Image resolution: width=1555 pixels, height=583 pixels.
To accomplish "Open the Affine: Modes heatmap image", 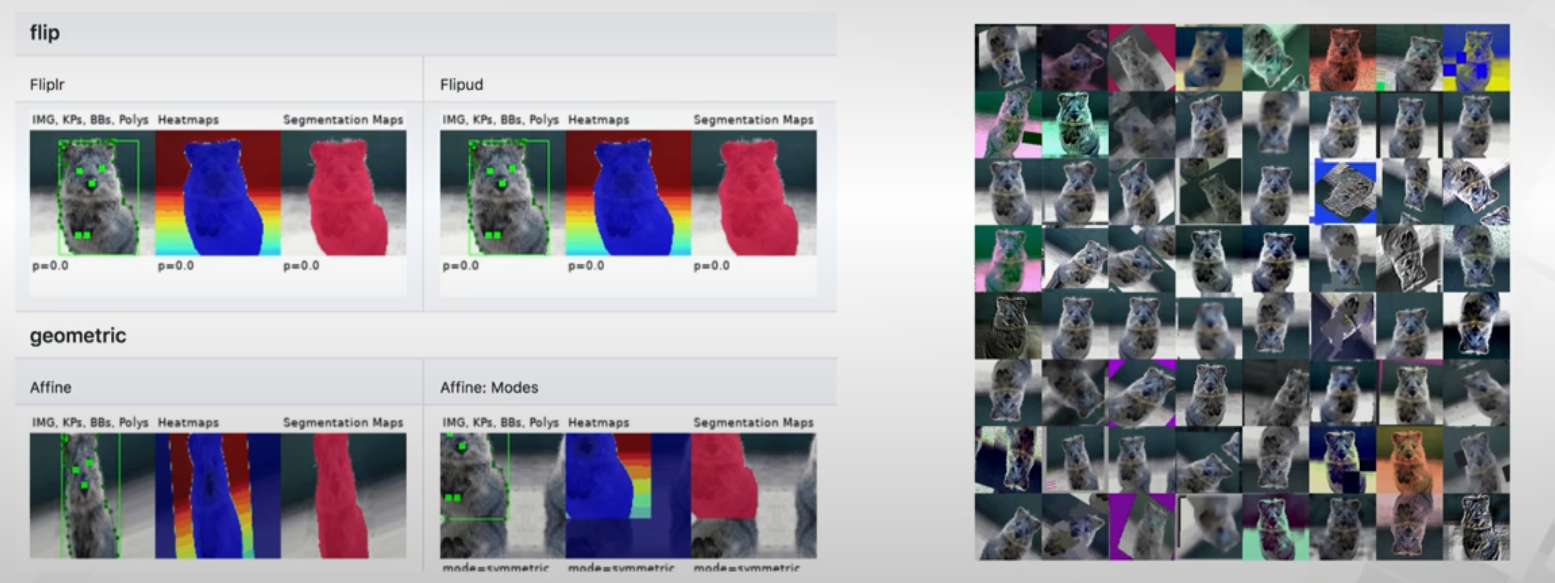I will click(x=629, y=496).
